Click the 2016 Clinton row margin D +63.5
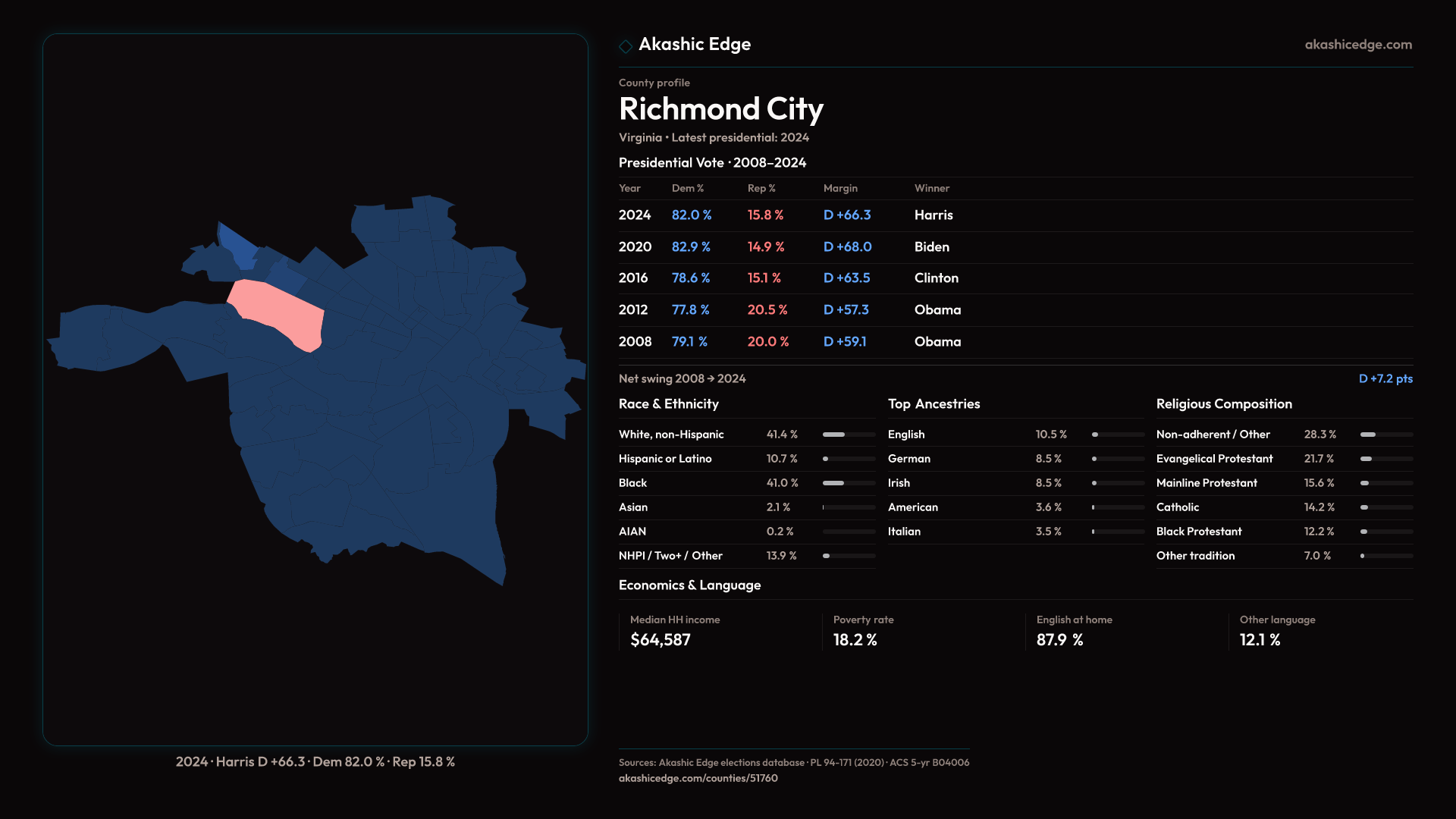Screen dimensions: 1456x819 846,278
